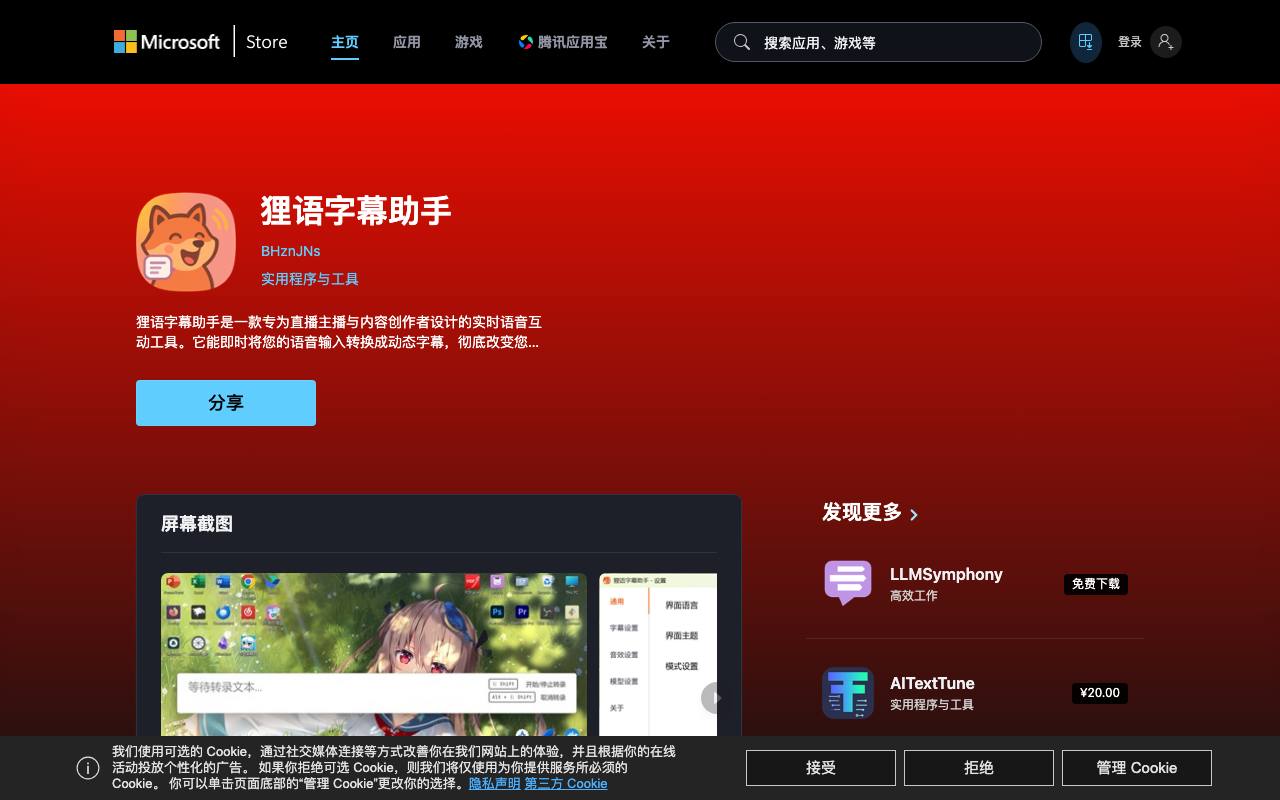This screenshot has width=1280, height=800.
Task: Focus the 搜索应用、游戏等 search field
Action: click(x=878, y=42)
